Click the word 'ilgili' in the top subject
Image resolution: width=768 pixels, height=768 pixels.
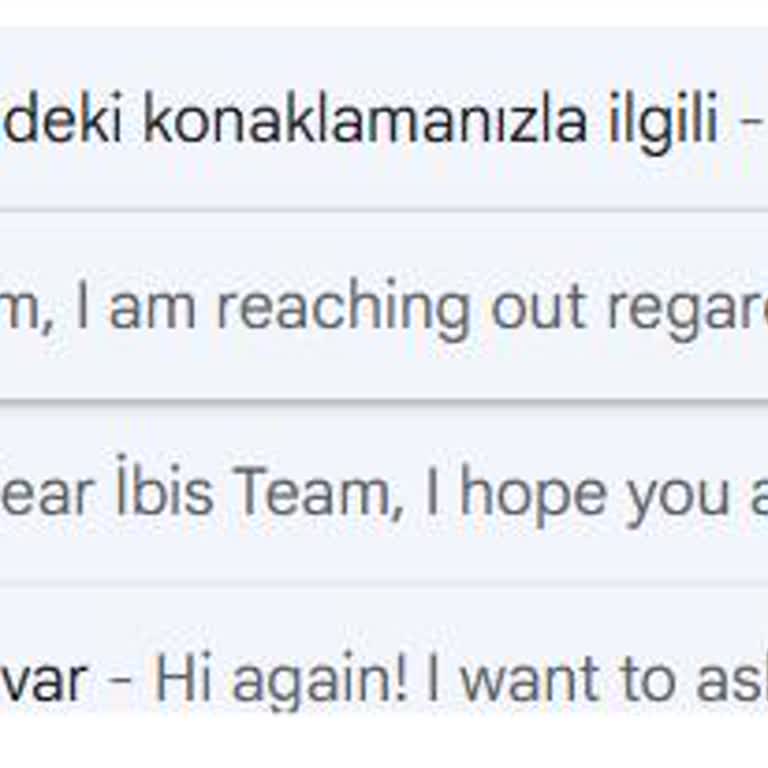click(664, 122)
